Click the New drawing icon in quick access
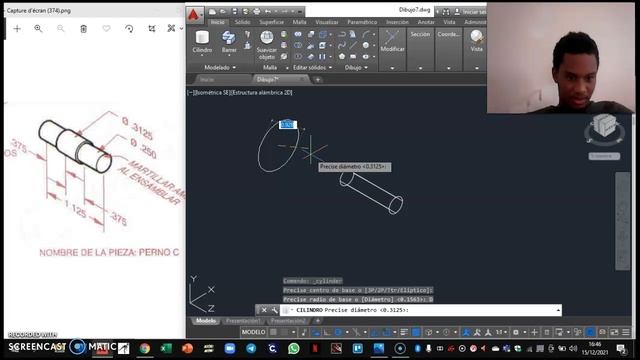 [x=212, y=11]
